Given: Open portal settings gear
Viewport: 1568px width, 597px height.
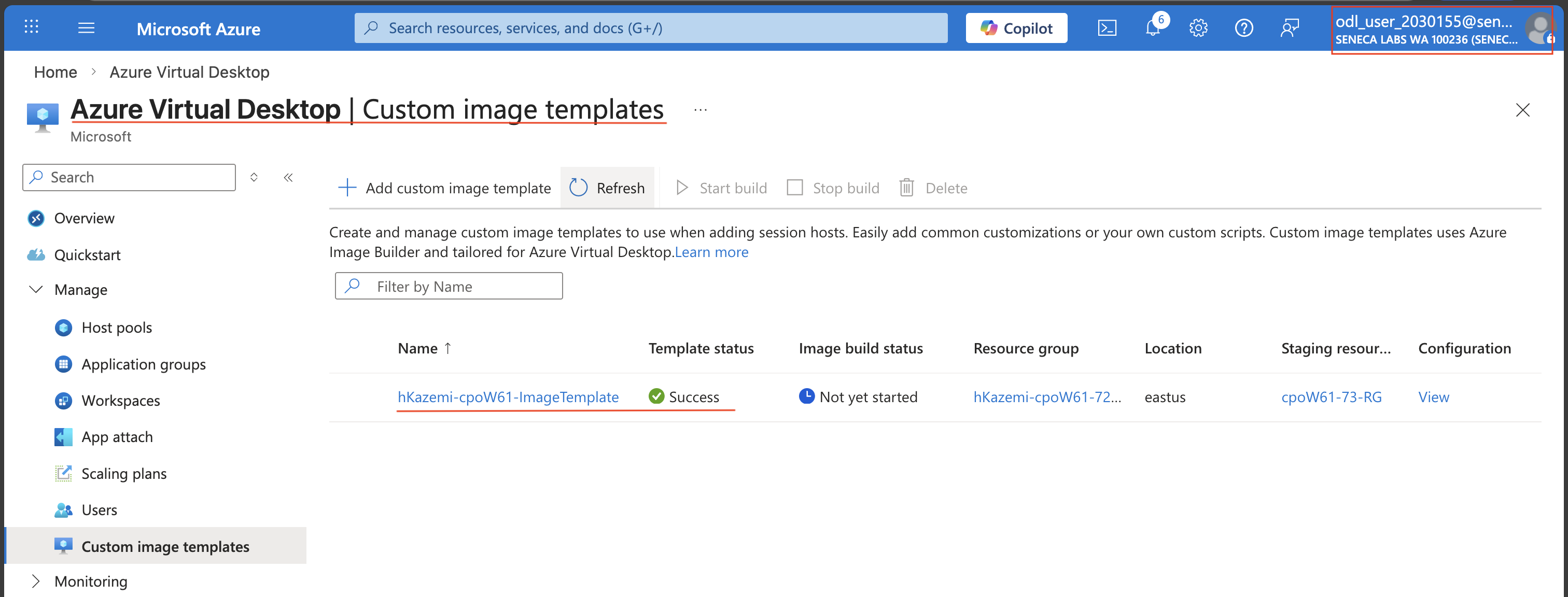Looking at the screenshot, I should click(x=1198, y=28).
